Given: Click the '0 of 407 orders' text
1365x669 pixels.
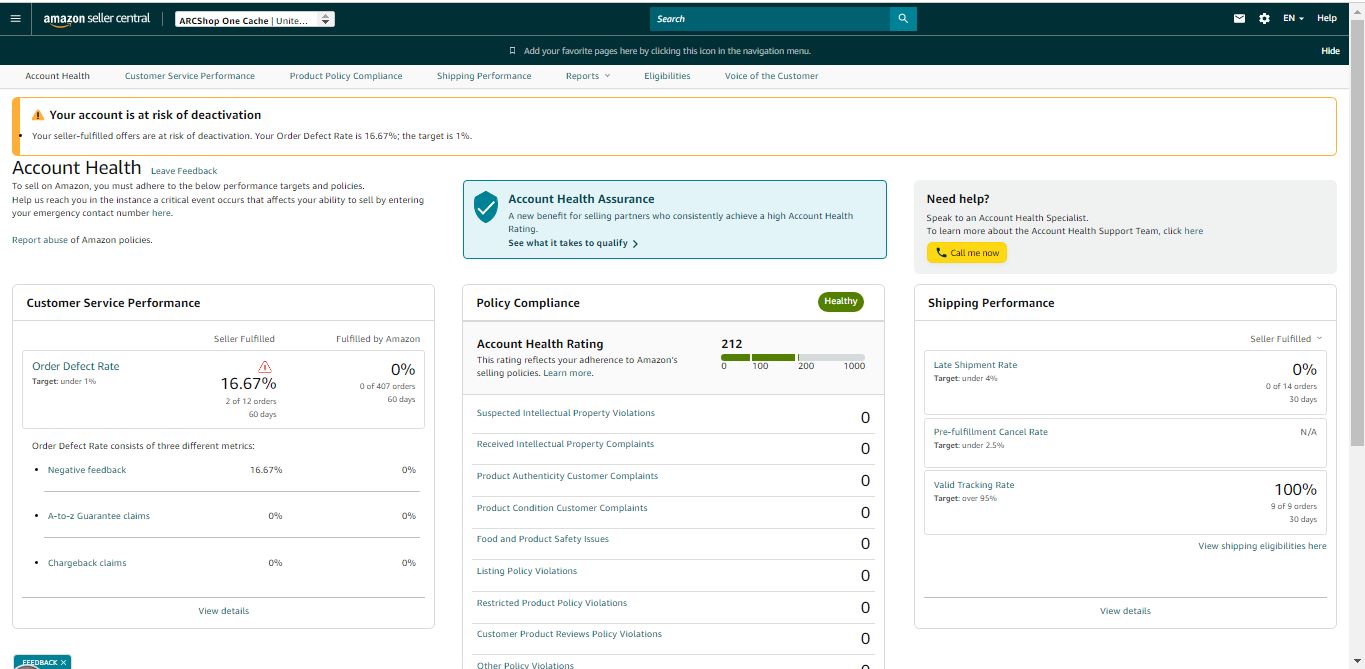Looking at the screenshot, I should pyautogui.click(x=387, y=386).
